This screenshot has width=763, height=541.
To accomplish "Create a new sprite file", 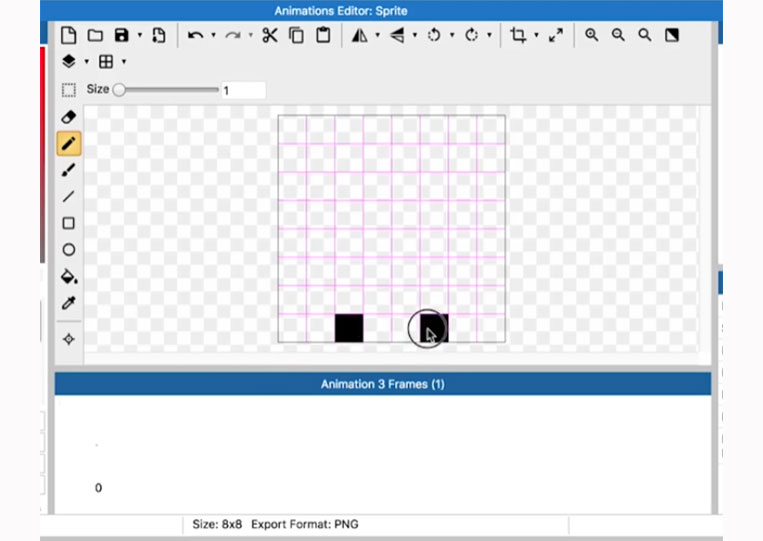I will click(x=69, y=36).
